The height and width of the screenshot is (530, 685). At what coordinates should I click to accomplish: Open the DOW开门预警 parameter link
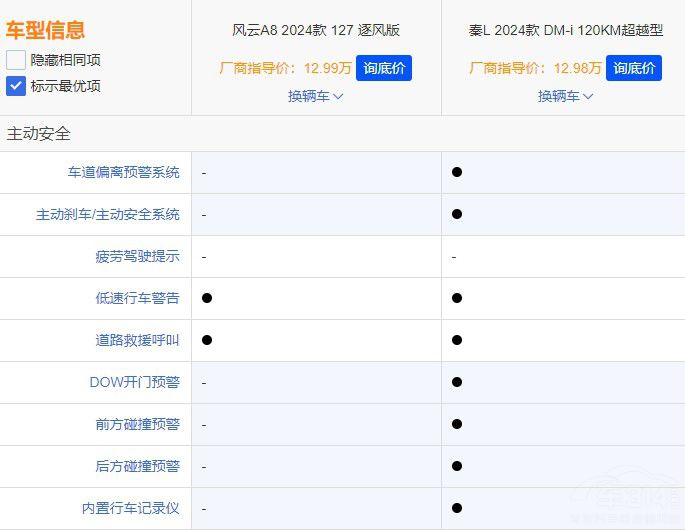(135, 382)
